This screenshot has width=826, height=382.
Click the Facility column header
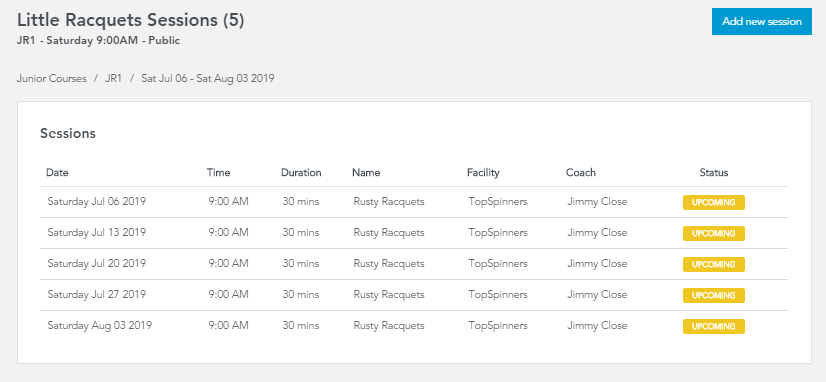click(x=483, y=172)
